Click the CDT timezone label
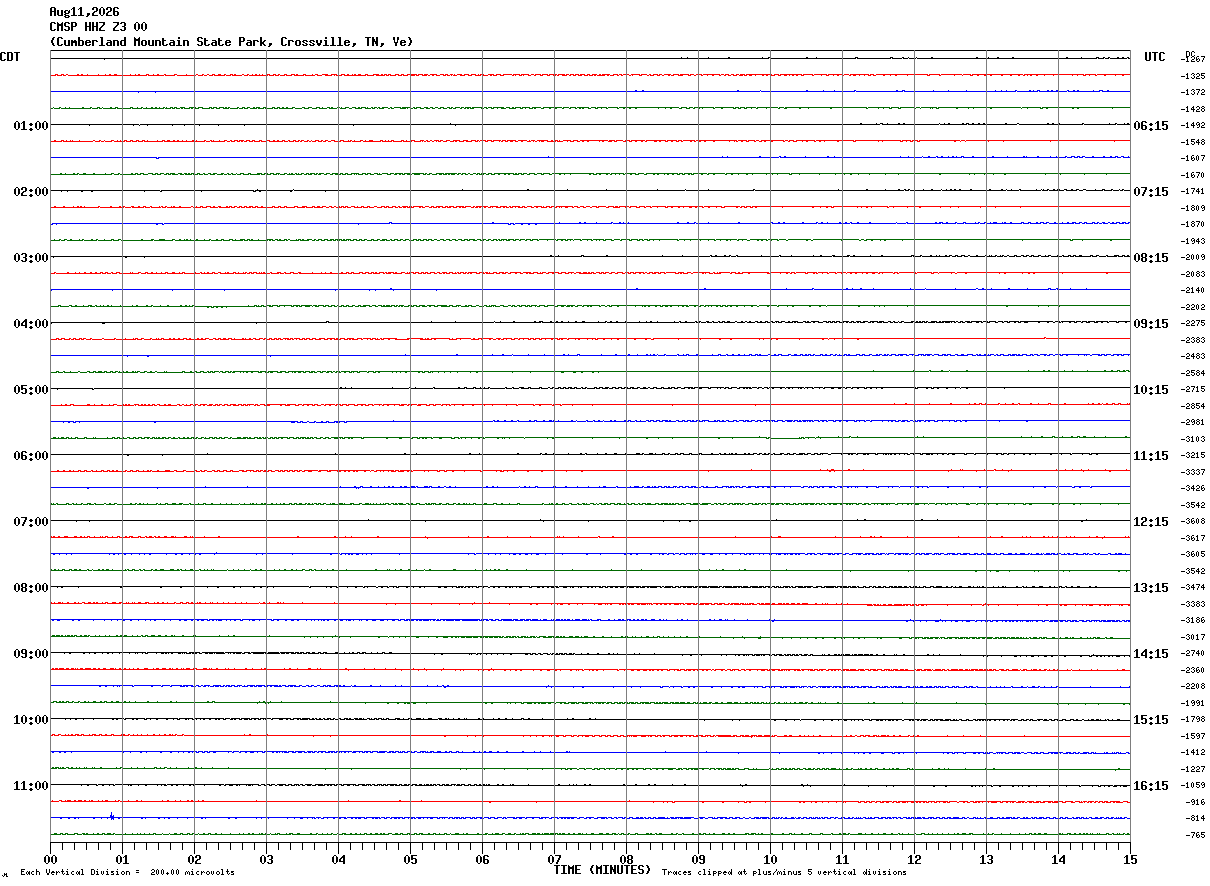This screenshot has height=886, width=1210. click(x=10, y=57)
